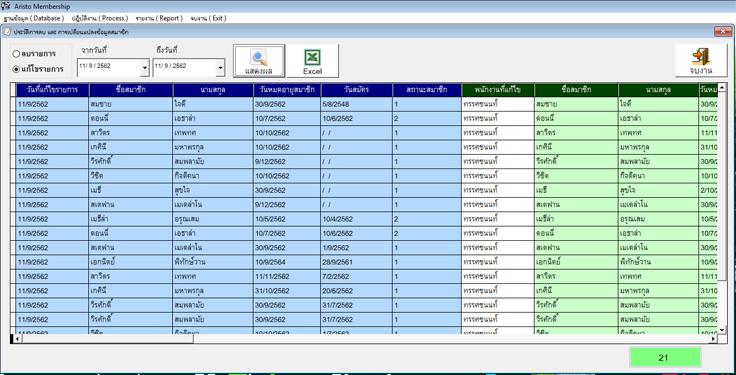Select the 10/5/2562 expiry date cell
This screenshot has height=375, width=736.
coord(287,219)
